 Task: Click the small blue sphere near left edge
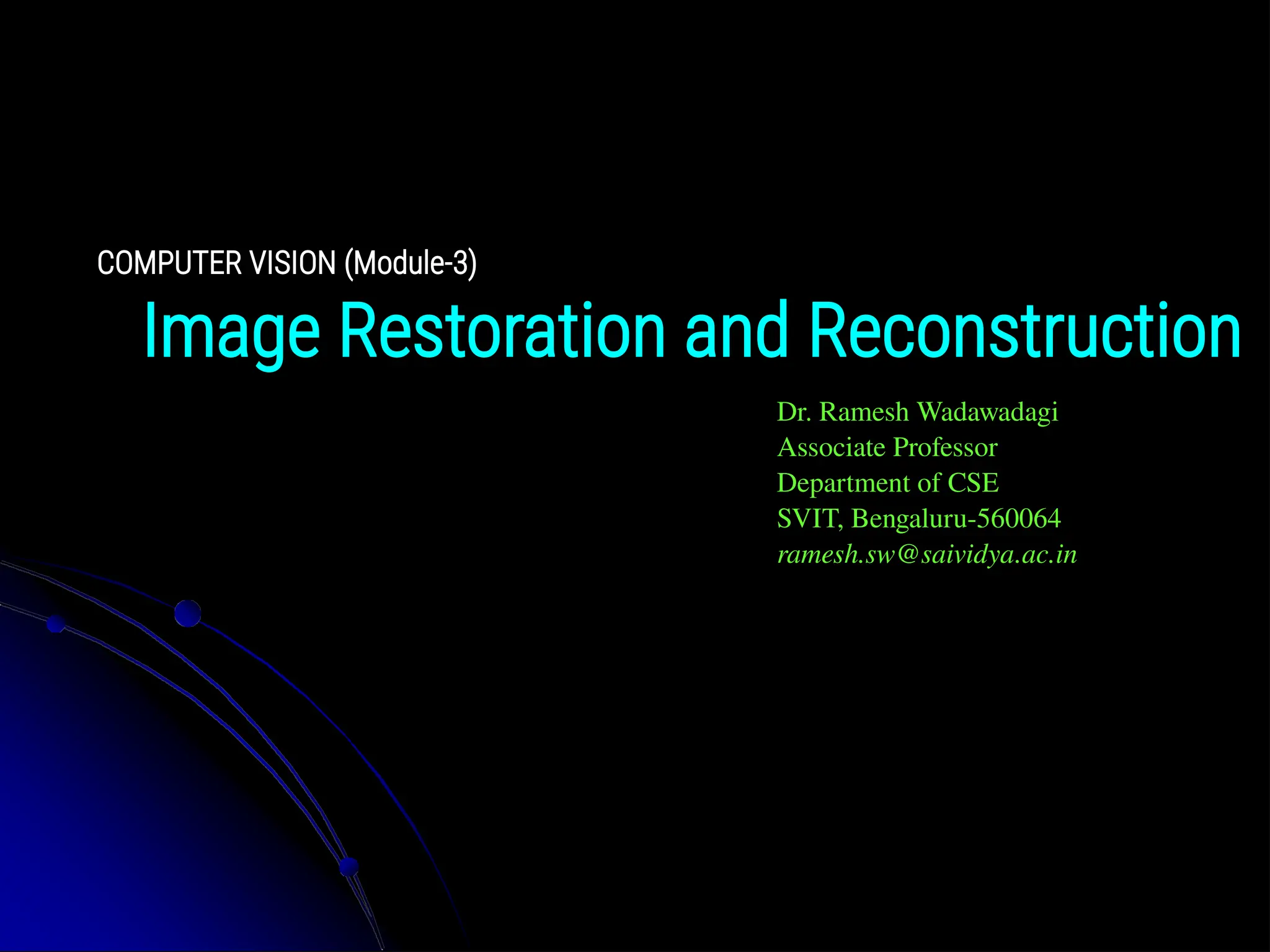pos(56,624)
